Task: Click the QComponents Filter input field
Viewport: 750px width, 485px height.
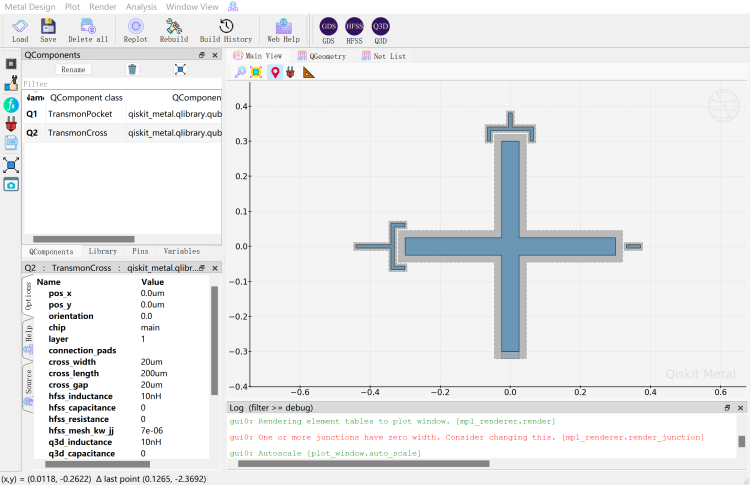Action: 120,84
